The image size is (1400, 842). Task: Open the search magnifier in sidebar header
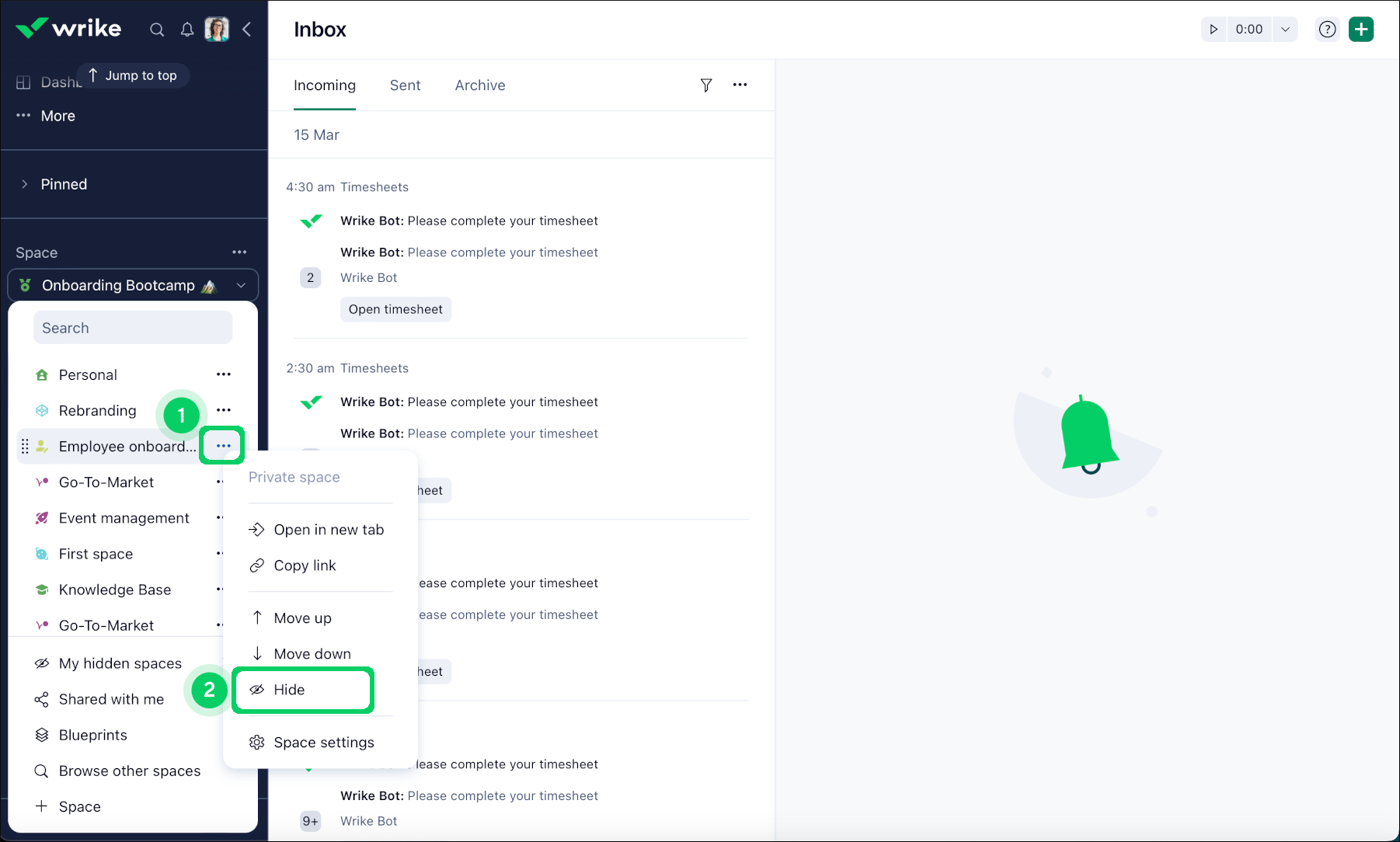157,30
